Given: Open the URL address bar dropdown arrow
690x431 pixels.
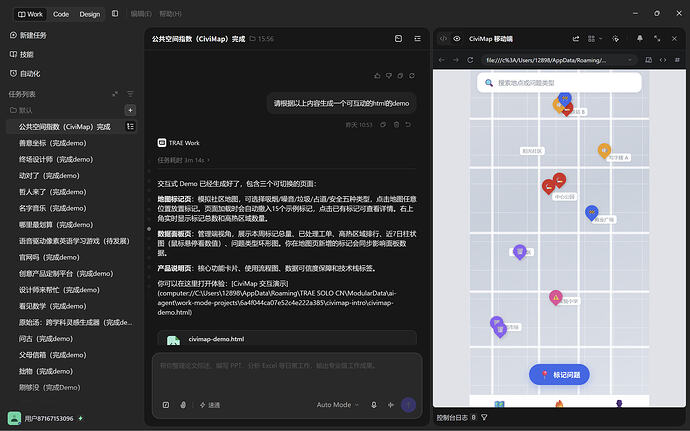Looking at the screenshot, I should click(630, 60).
